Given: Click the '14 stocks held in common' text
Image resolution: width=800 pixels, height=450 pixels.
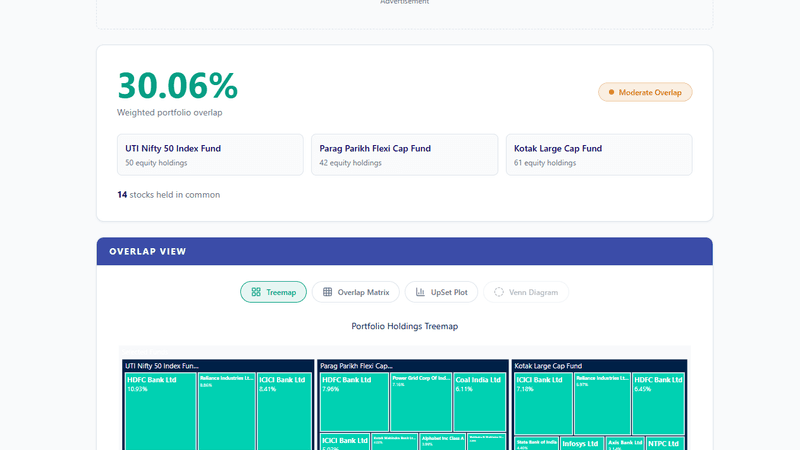Looking at the screenshot, I should coord(169,194).
